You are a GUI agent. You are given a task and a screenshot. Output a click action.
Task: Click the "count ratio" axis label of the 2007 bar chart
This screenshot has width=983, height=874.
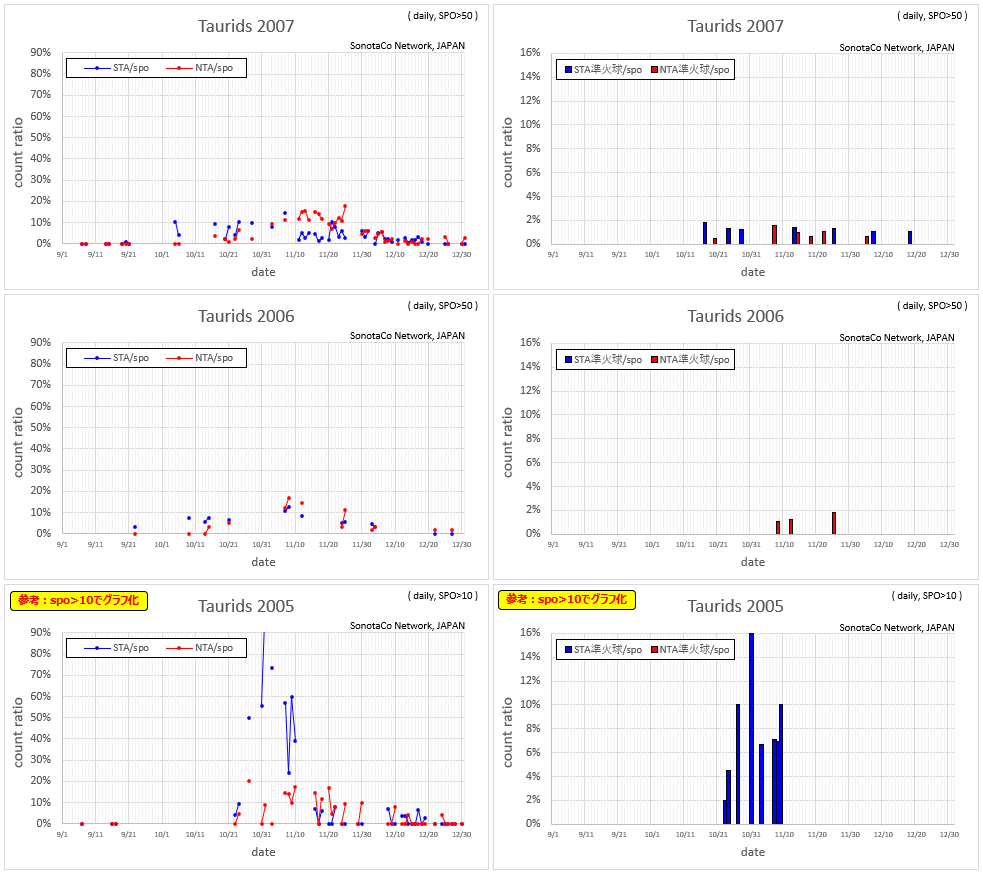[x=507, y=152]
